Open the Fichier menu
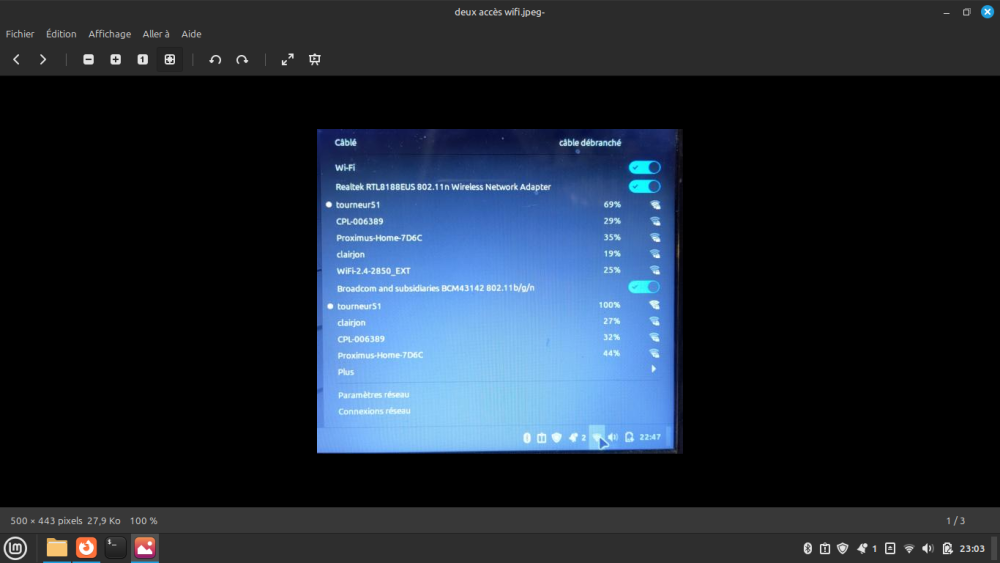1000x563 pixels. coord(20,34)
